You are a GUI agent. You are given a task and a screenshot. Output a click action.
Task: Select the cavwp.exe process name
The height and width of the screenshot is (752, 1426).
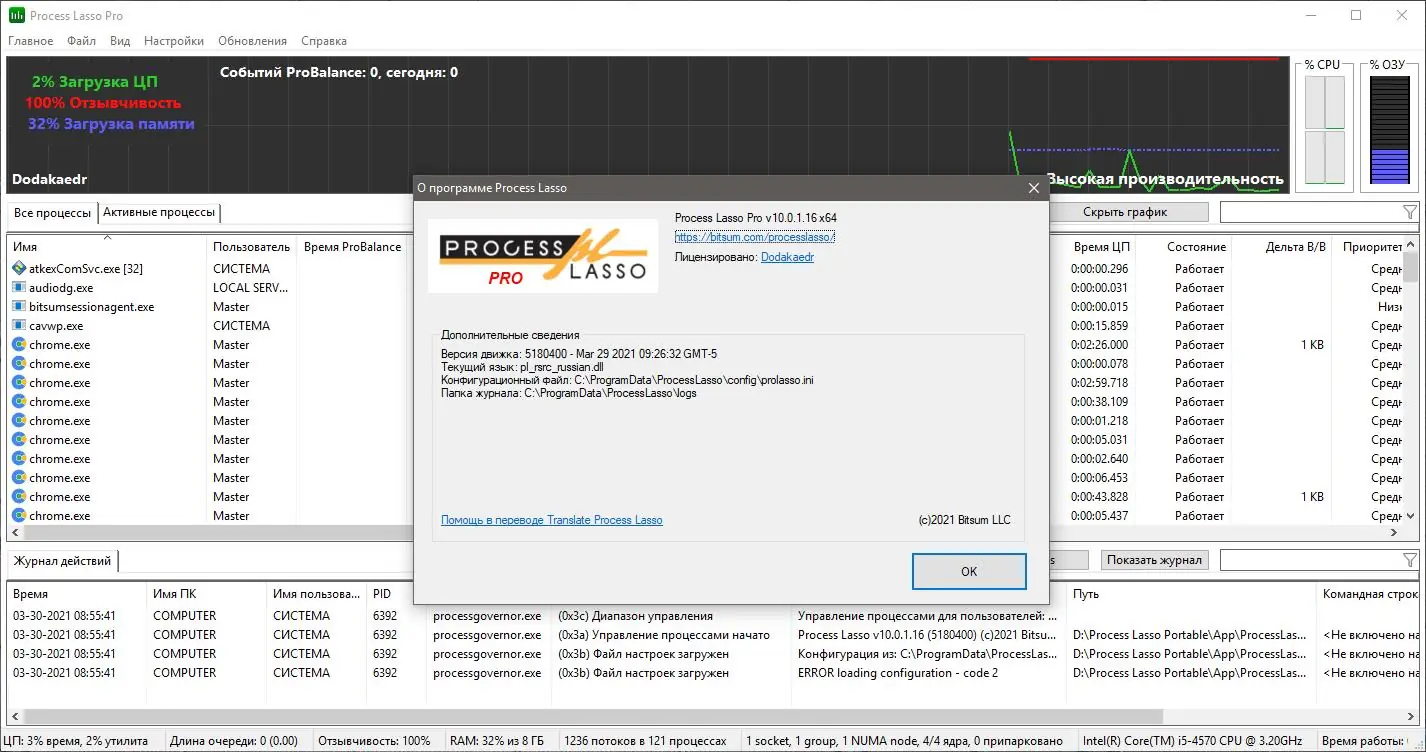56,326
